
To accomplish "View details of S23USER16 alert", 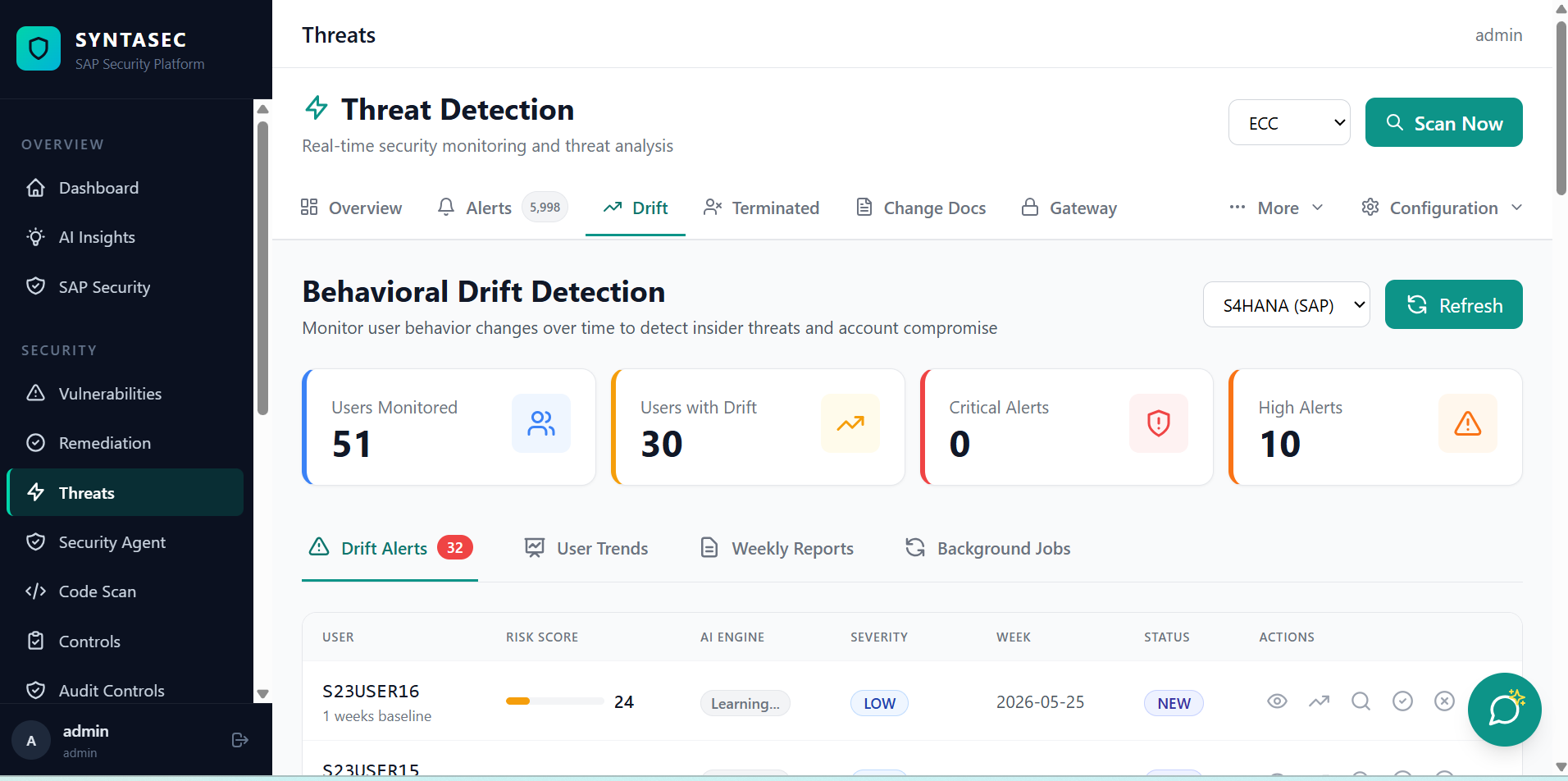I will (x=1277, y=701).
